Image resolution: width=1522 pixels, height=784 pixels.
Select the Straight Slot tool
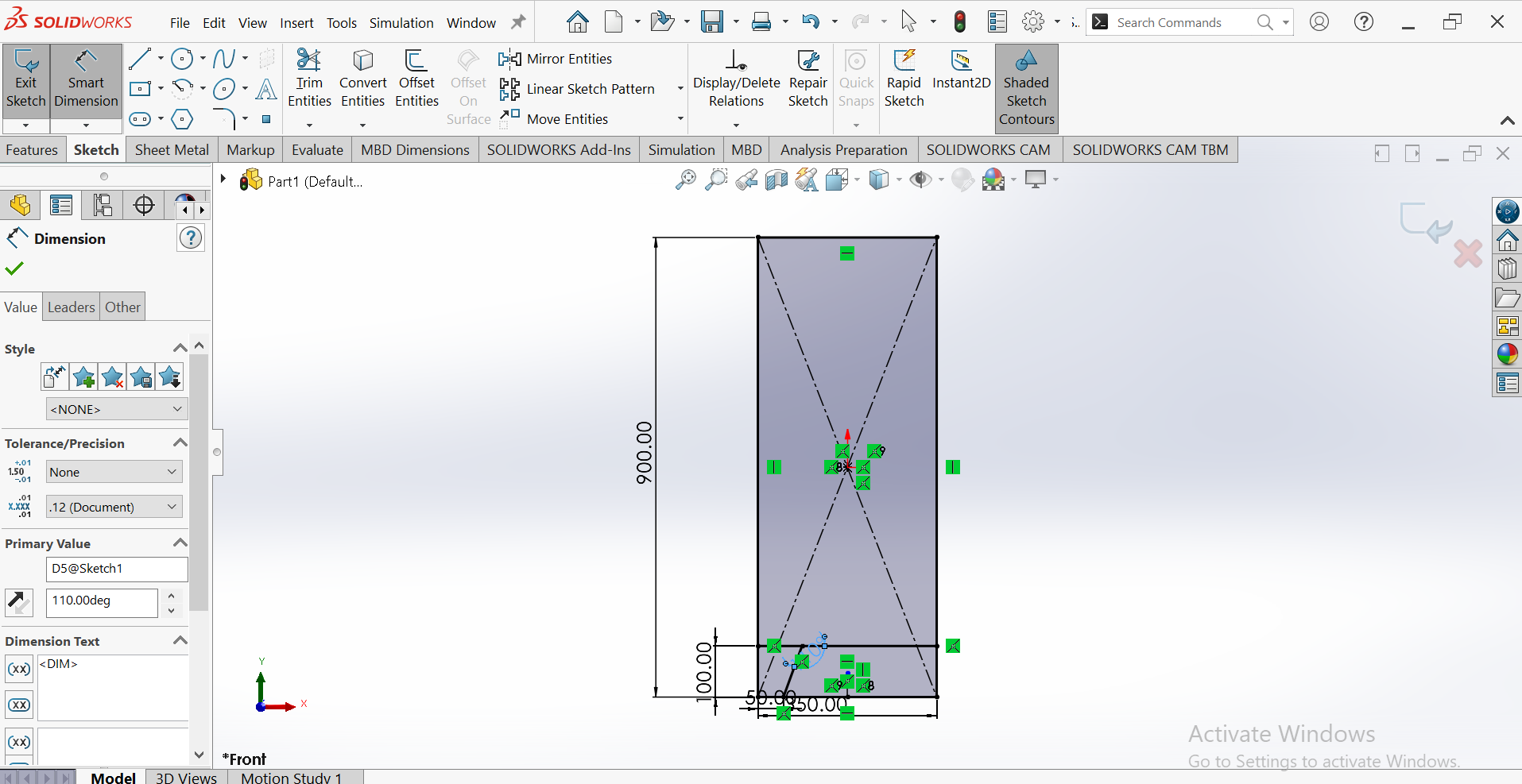click(140, 119)
